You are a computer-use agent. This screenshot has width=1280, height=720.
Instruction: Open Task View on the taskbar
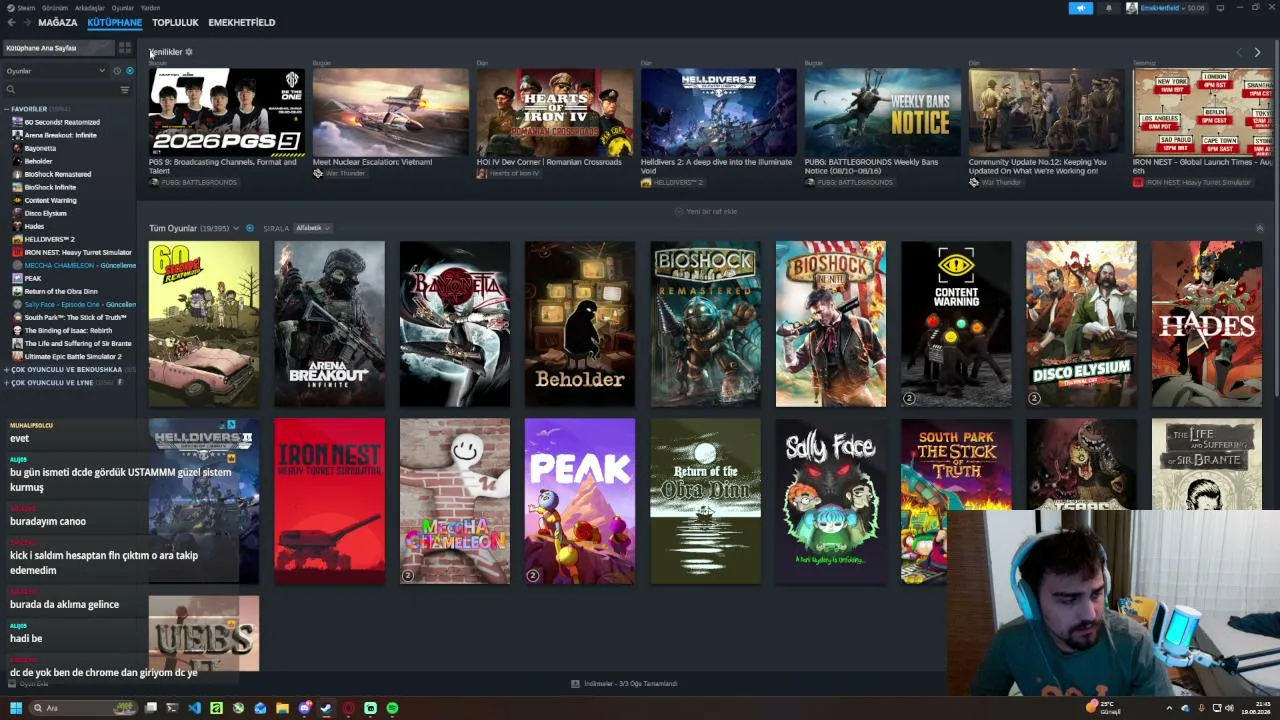(150, 708)
